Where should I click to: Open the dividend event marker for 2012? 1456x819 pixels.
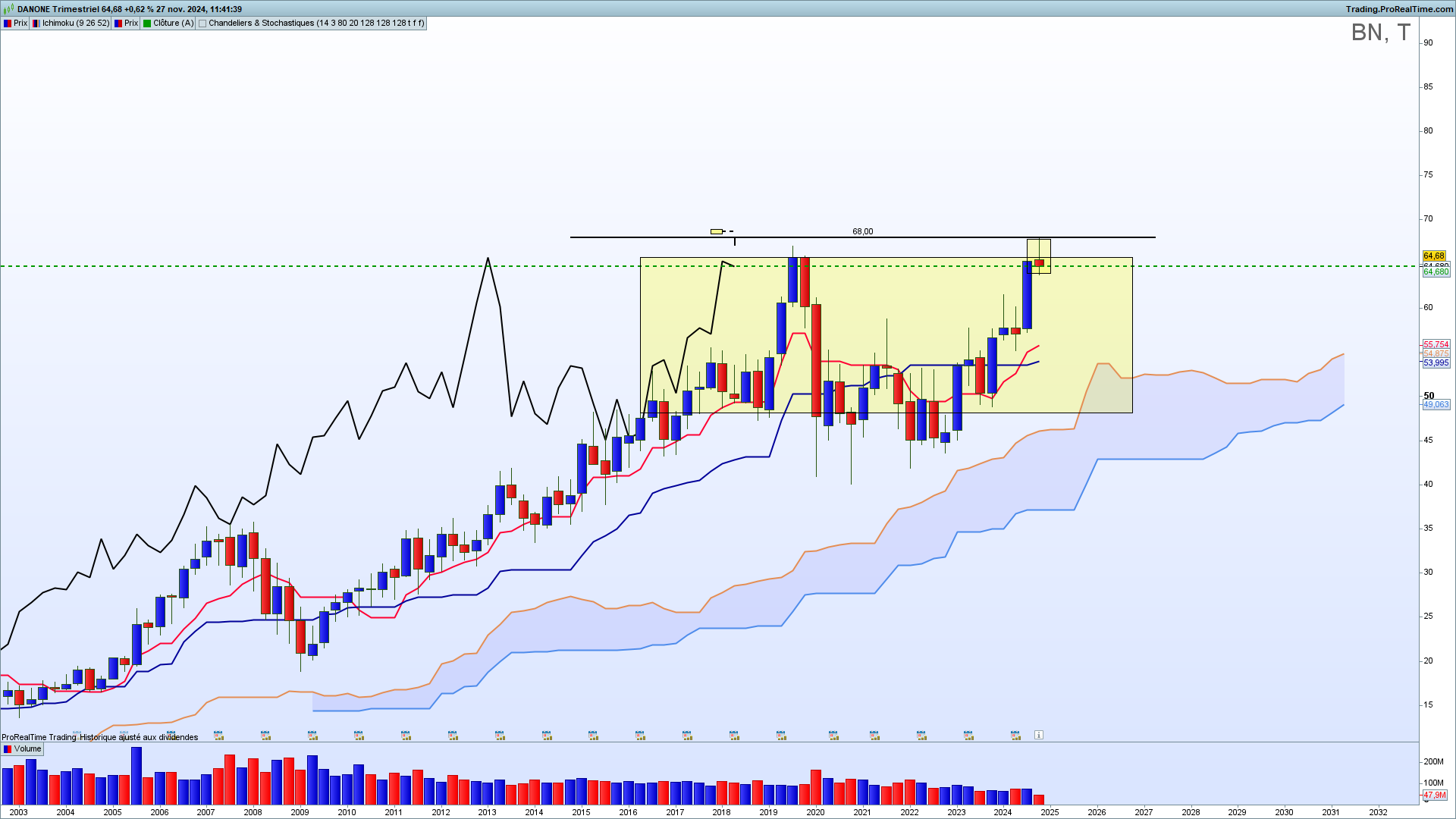[453, 735]
